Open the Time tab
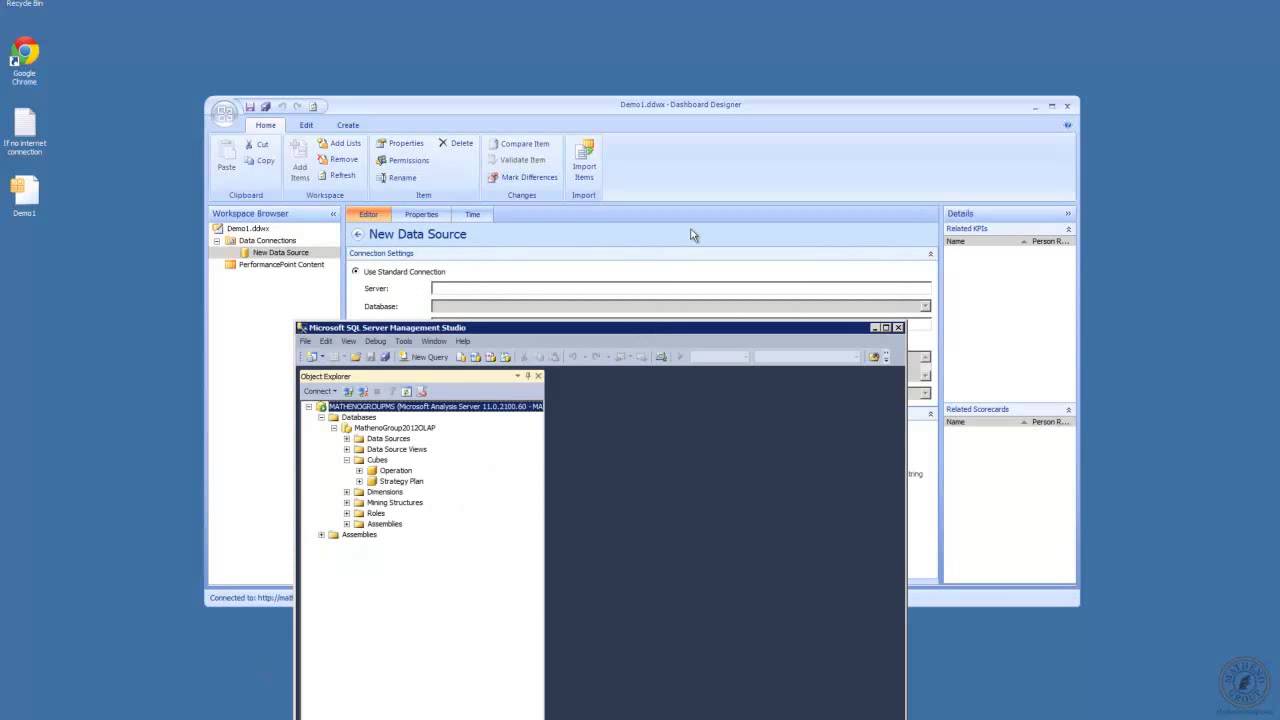1280x720 pixels. click(x=472, y=214)
